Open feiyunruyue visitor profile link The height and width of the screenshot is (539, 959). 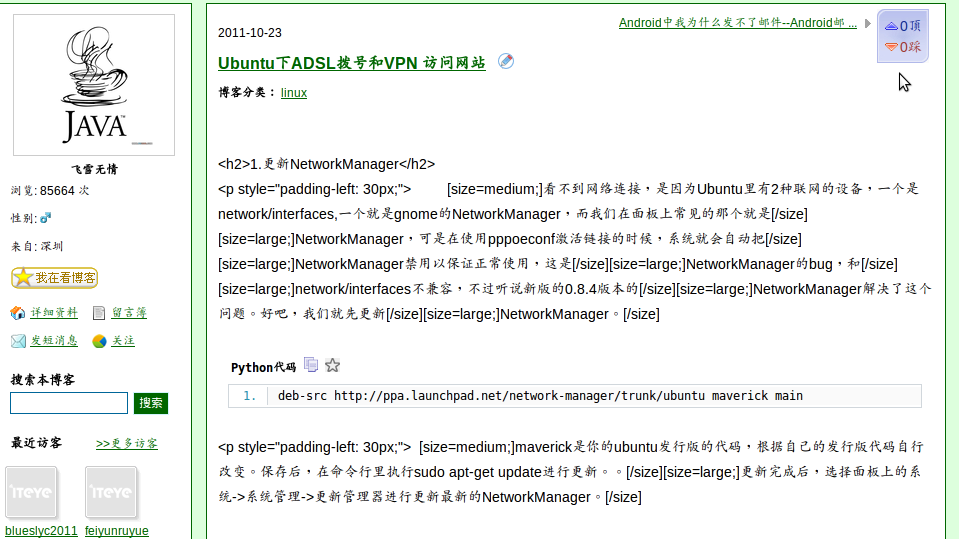[x=117, y=530]
